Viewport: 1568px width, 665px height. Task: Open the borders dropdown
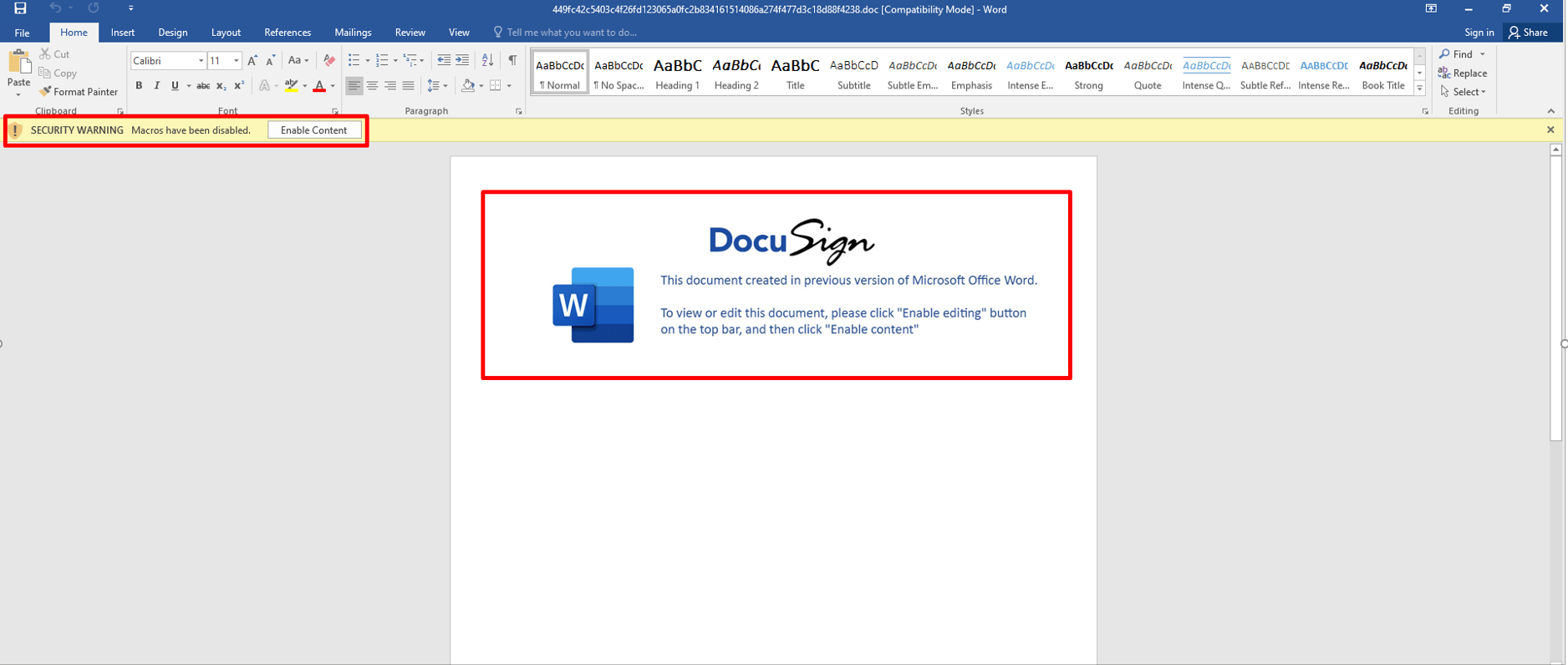click(509, 86)
